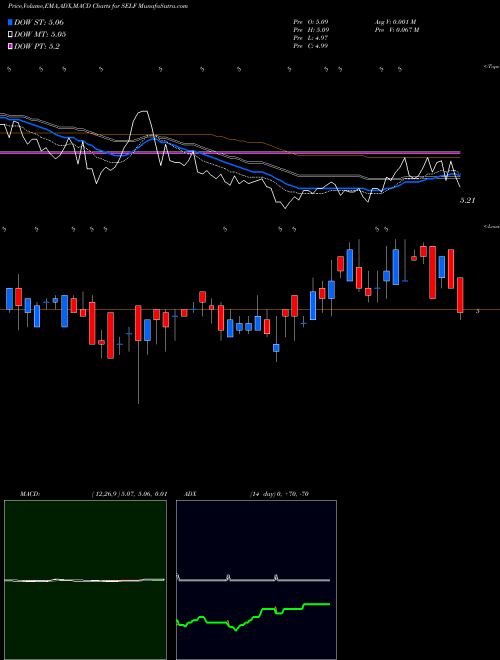The image size is (500, 660).
Task: Click the last red candlestick near level 5
Action: (x=460, y=295)
